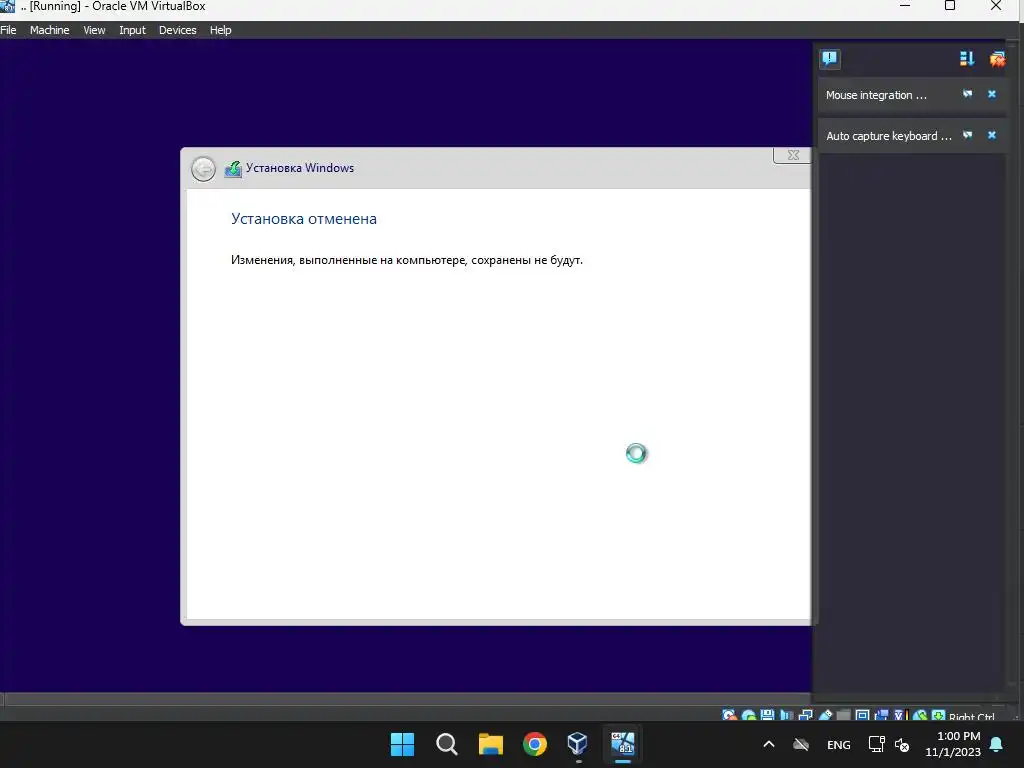This screenshot has height=768, width=1024.
Task: Click the Right Ctrl host key label
Action: [972, 716]
